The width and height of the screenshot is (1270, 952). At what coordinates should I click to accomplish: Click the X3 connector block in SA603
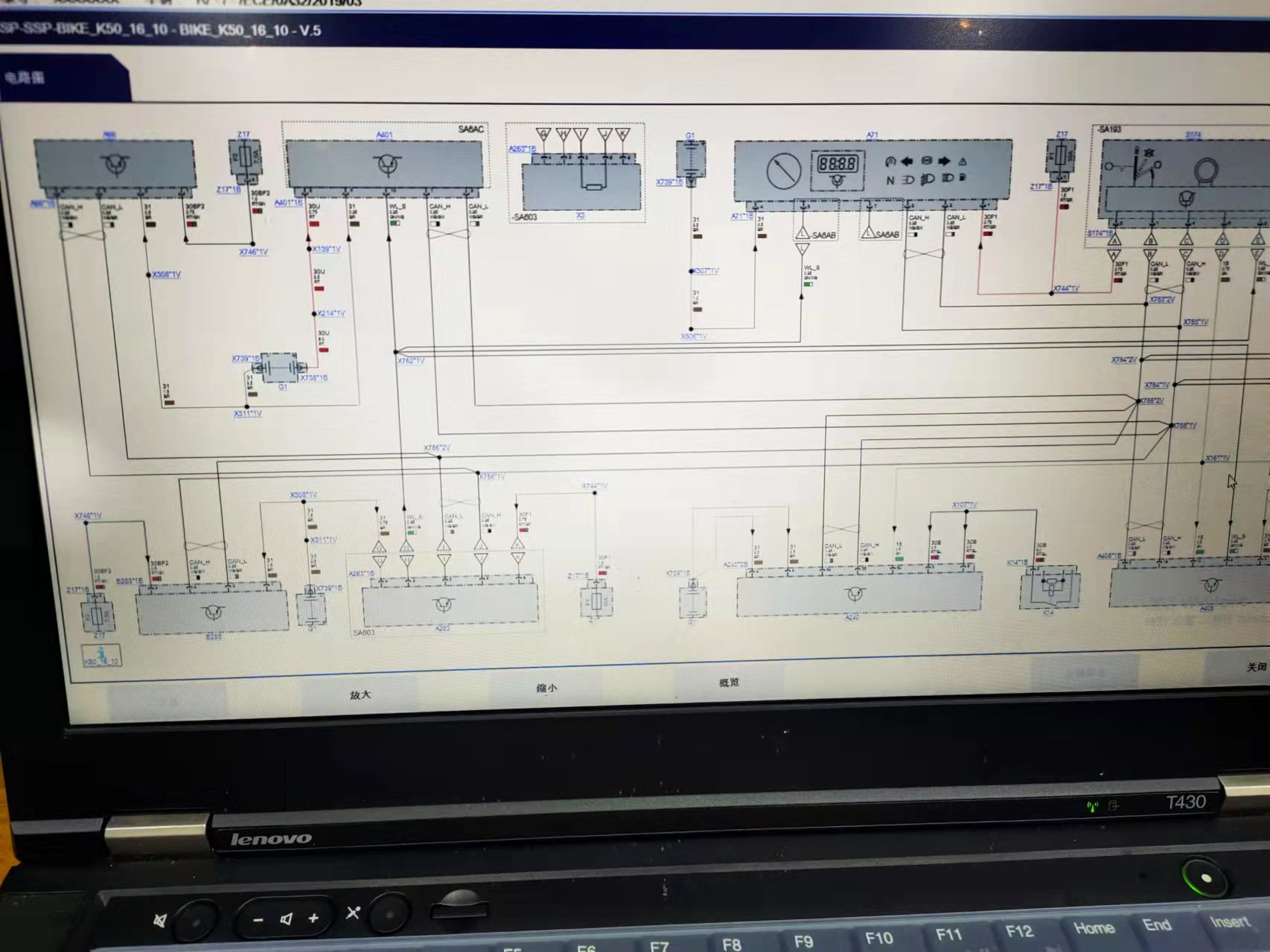(581, 186)
